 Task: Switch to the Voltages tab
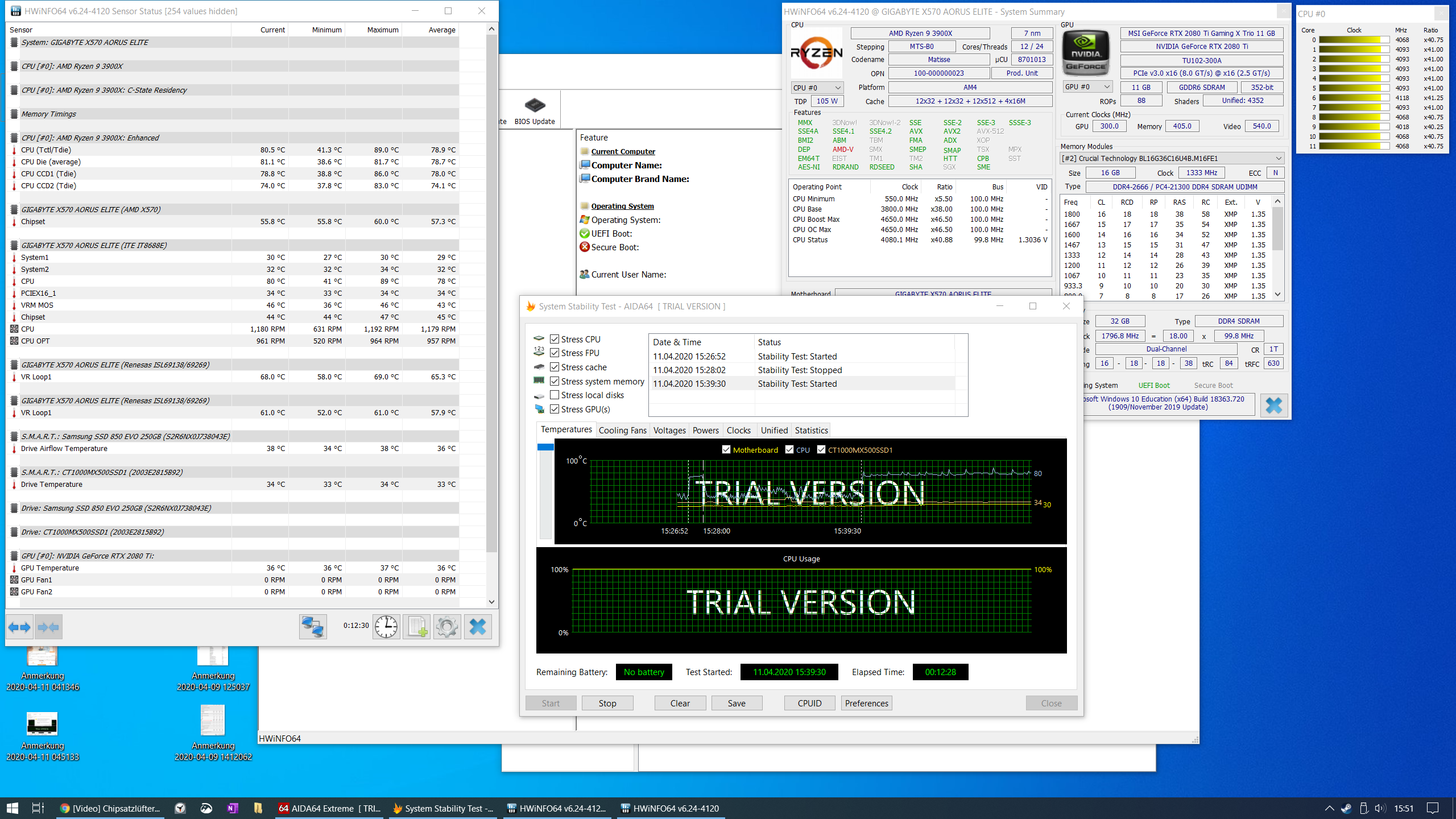click(669, 431)
